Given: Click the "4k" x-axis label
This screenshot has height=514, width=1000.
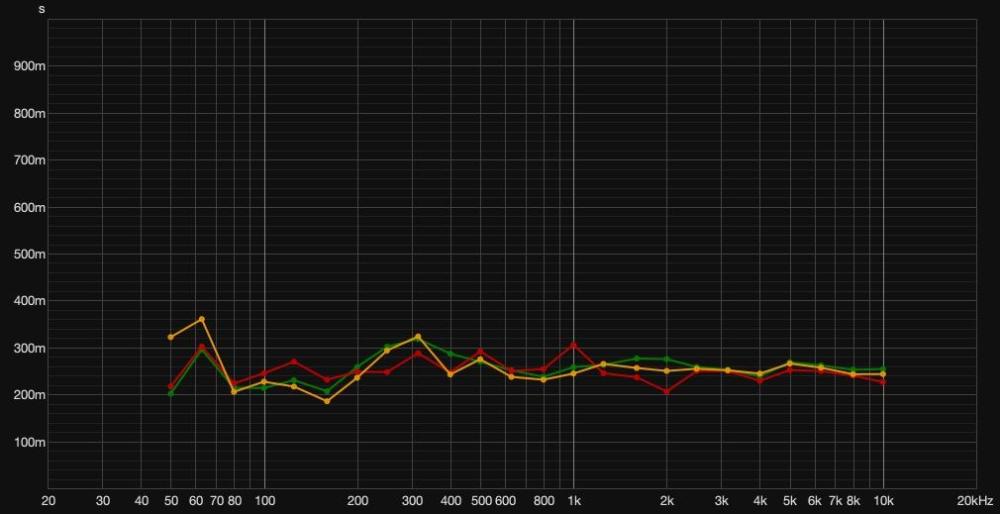Looking at the screenshot, I should click(x=760, y=500).
